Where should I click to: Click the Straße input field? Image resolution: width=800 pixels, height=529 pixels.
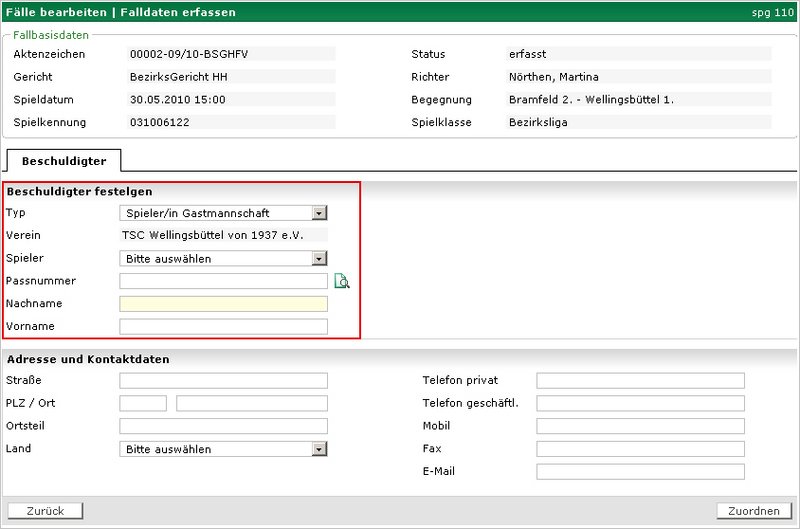(223, 381)
